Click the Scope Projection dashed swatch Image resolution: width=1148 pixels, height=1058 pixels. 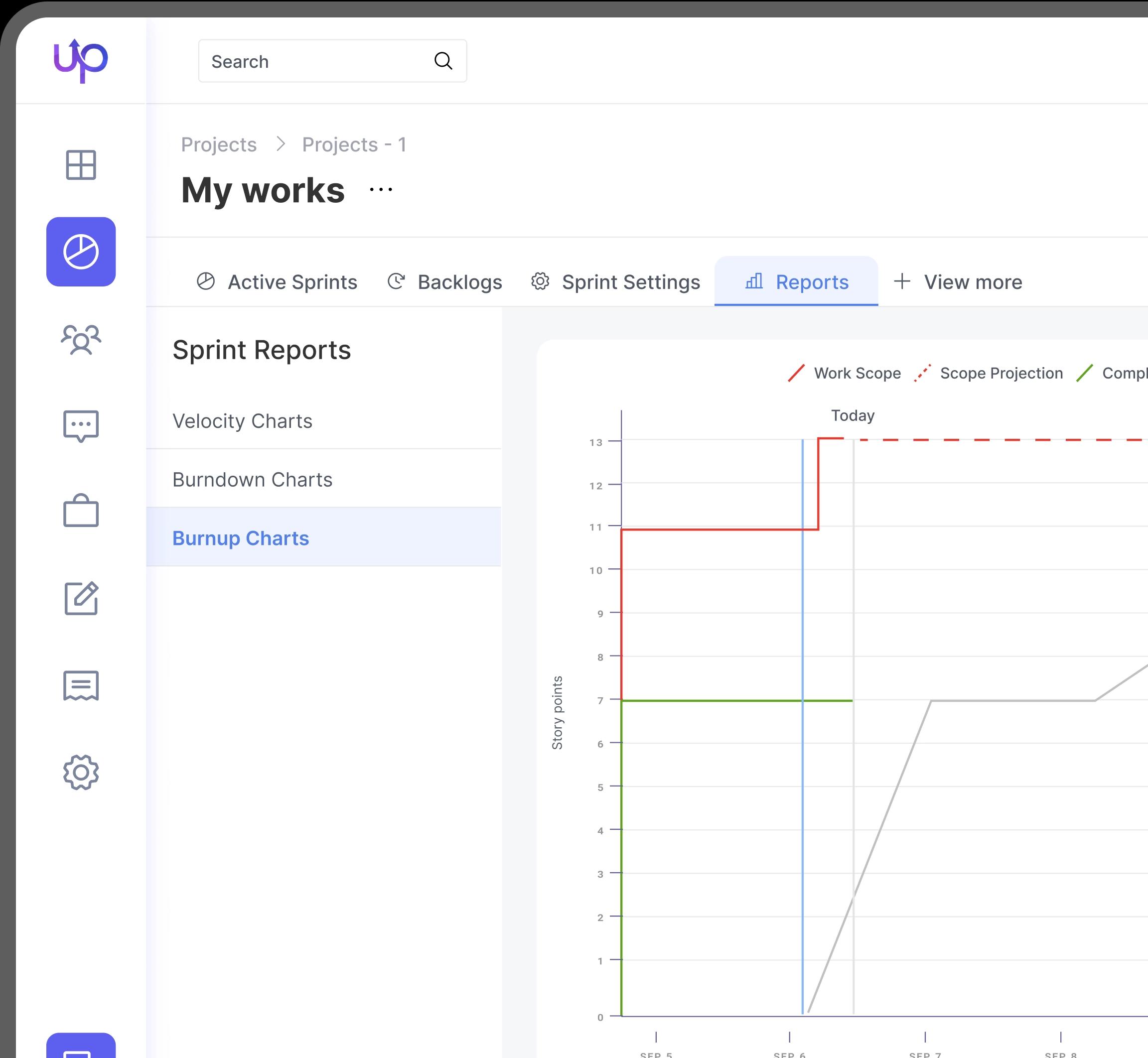coord(922,373)
